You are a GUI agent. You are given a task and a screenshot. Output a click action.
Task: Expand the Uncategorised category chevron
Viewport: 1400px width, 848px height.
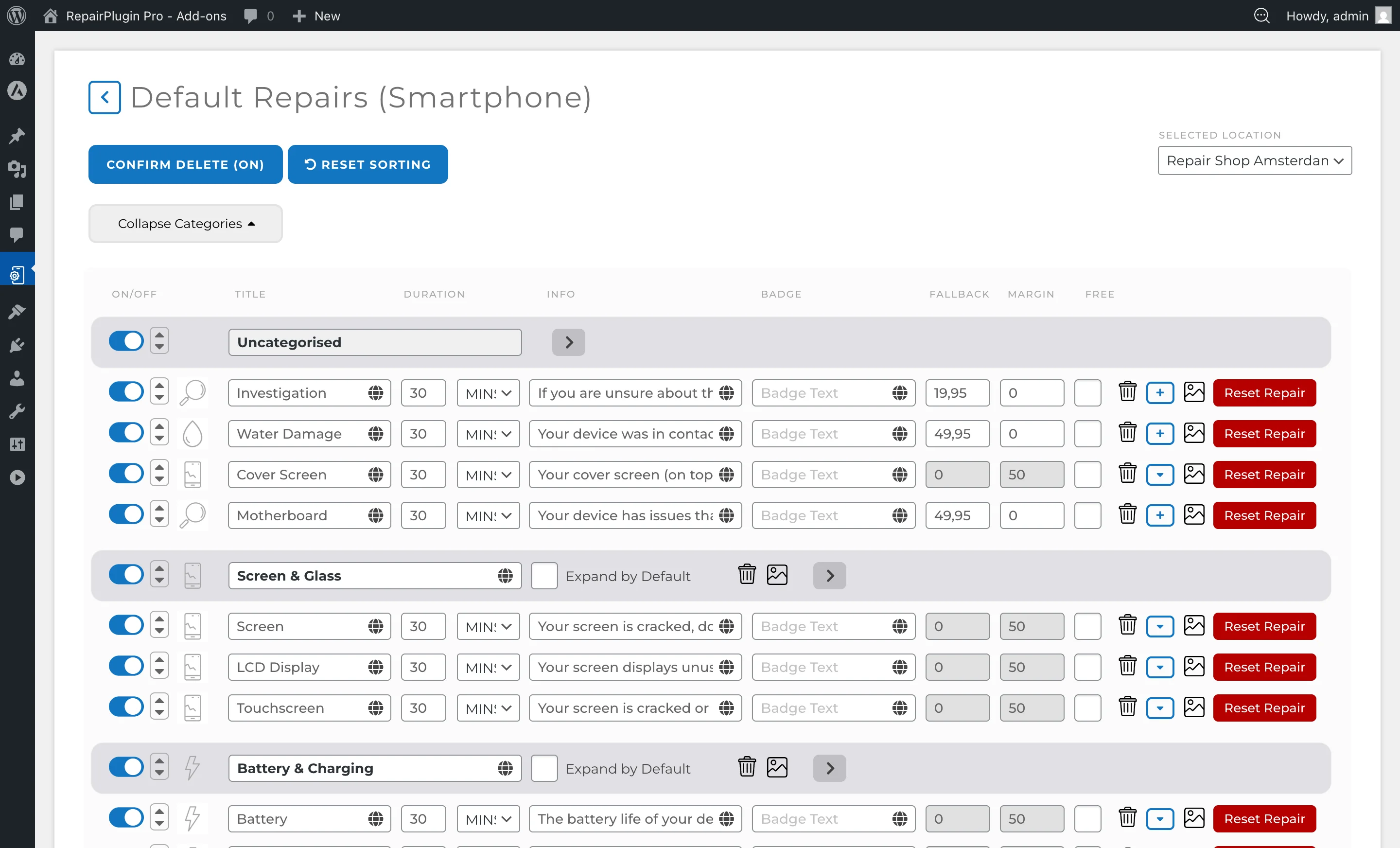pyautogui.click(x=568, y=342)
